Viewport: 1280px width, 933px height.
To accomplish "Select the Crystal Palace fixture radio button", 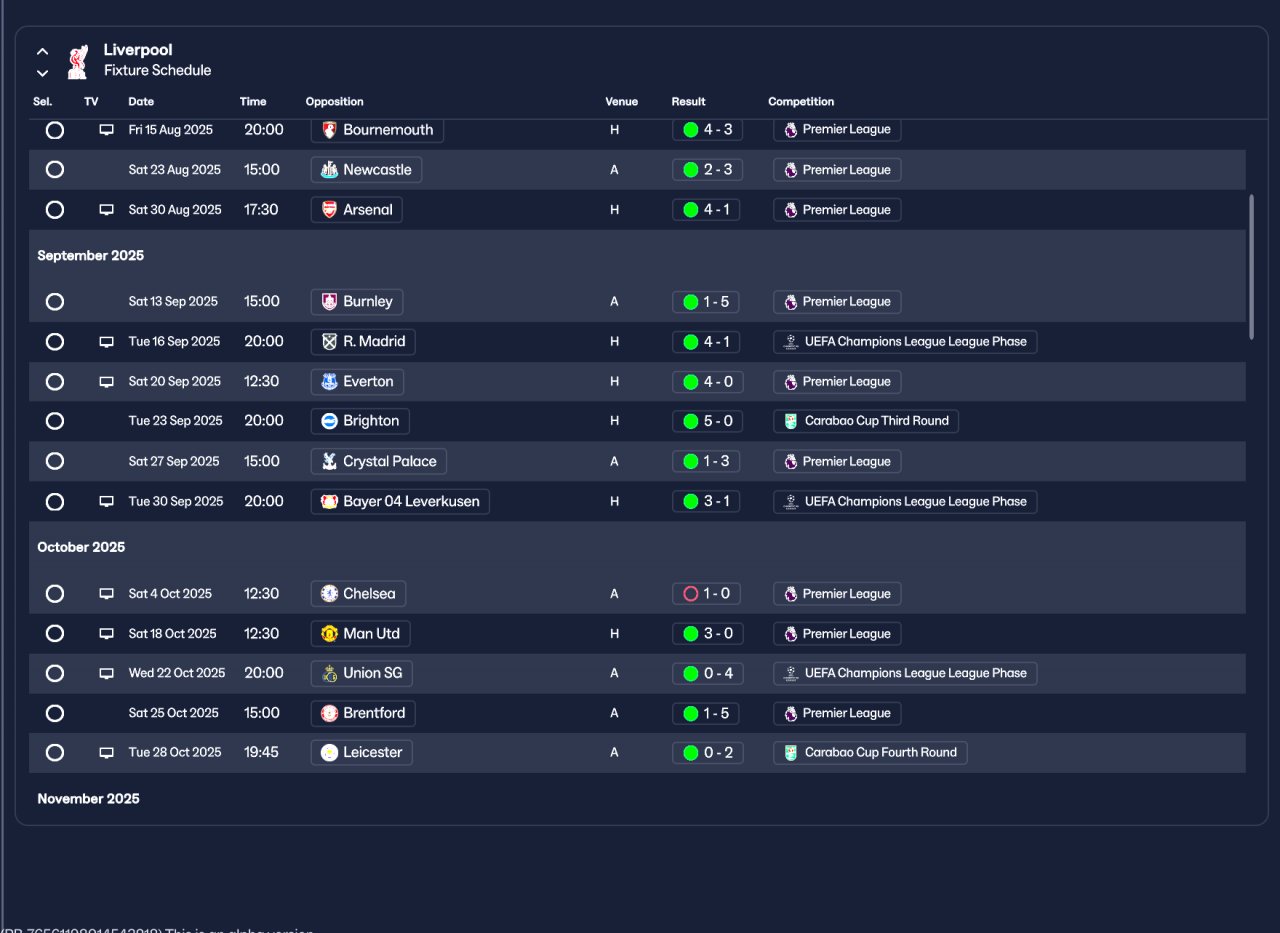I will 55,462.
